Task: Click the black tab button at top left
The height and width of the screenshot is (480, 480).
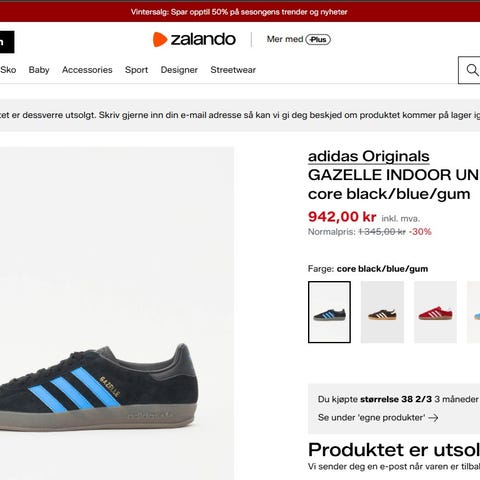Action: coord(7,42)
